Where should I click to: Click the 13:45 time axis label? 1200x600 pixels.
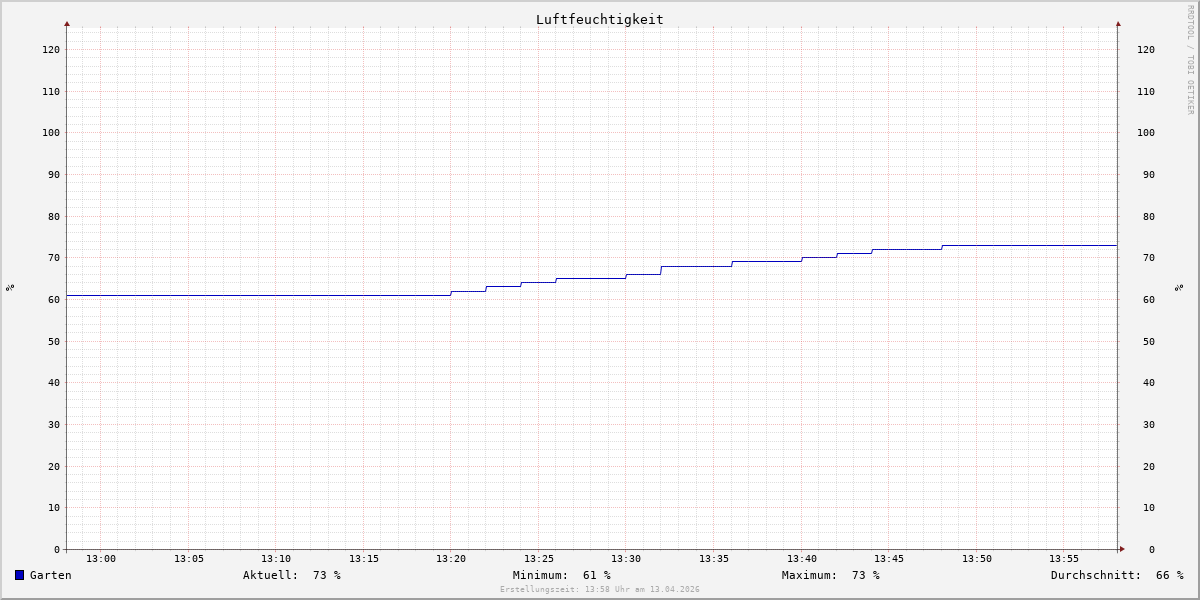(889, 559)
